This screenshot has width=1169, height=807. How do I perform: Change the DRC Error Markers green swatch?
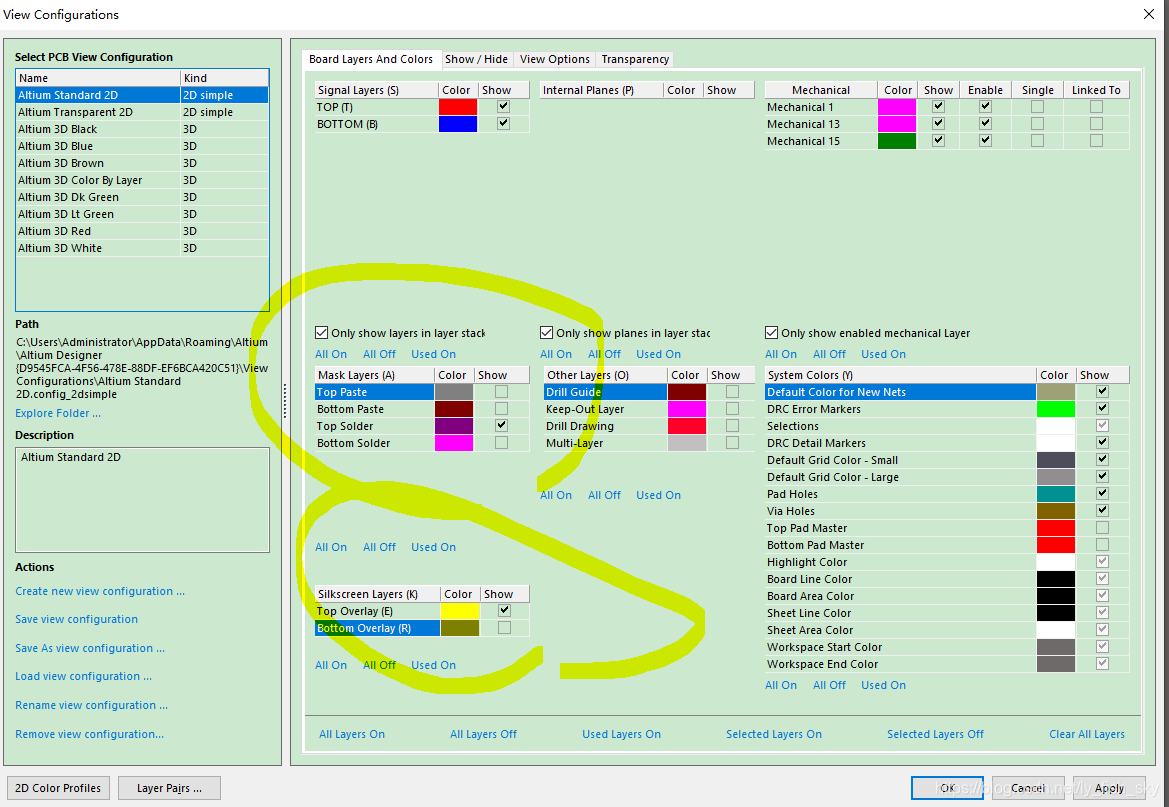[1056, 409]
